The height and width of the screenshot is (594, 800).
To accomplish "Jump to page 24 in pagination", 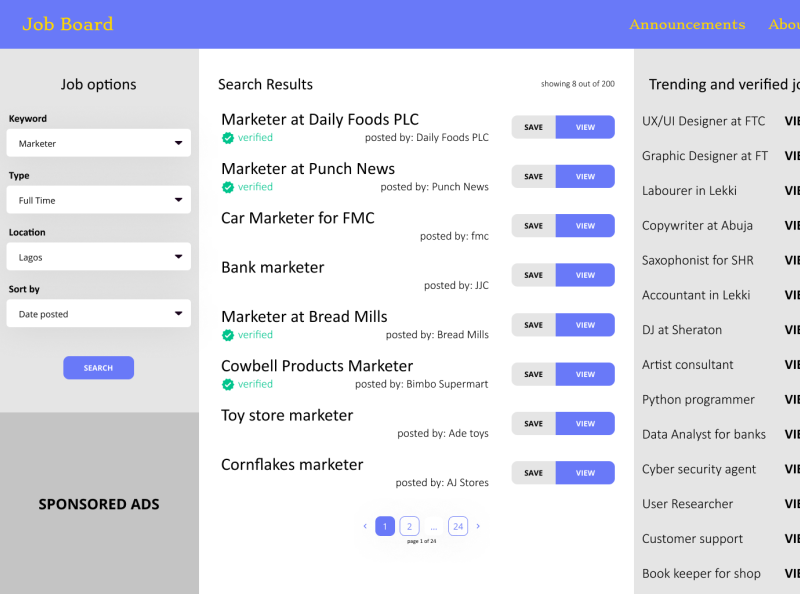I will click(458, 526).
